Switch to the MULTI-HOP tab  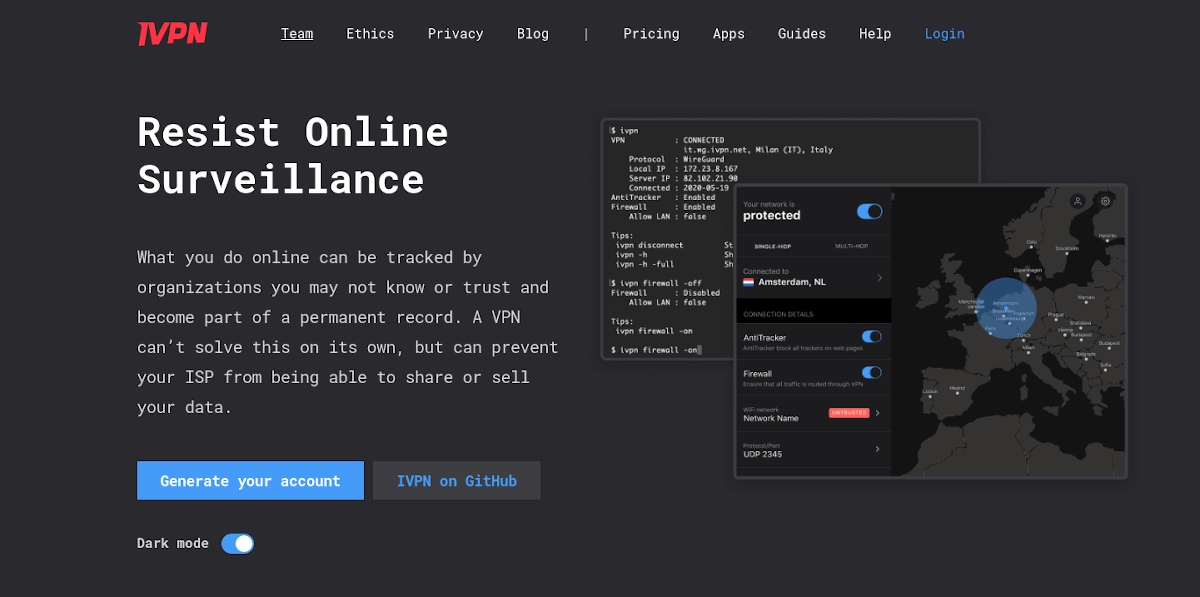[854, 246]
